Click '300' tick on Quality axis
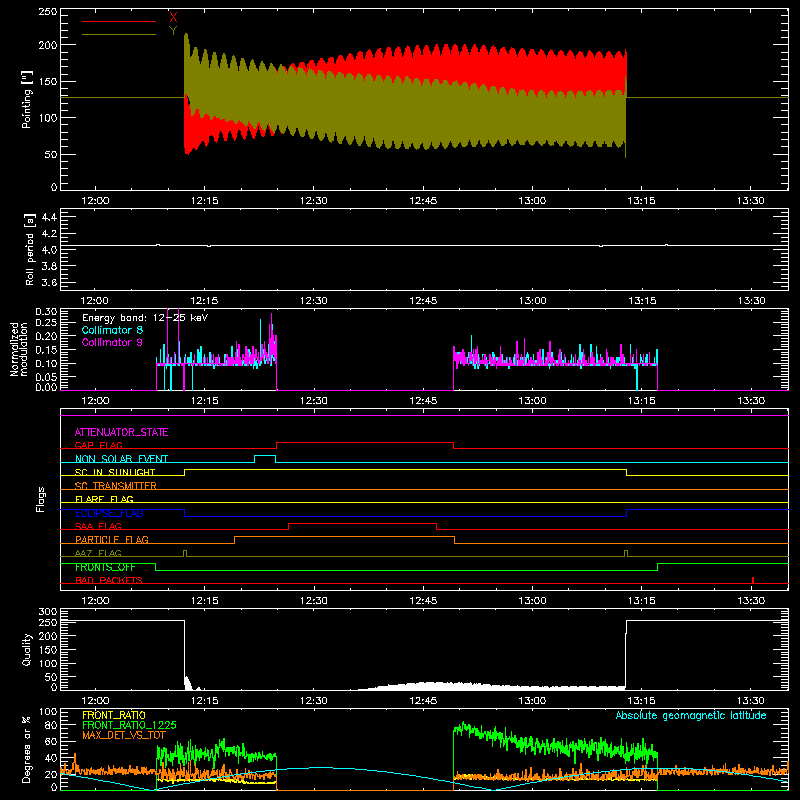 [x=47, y=612]
